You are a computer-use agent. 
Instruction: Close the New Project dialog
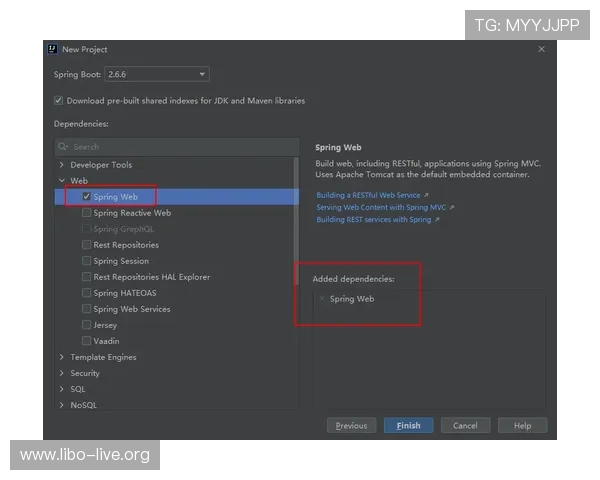click(541, 49)
